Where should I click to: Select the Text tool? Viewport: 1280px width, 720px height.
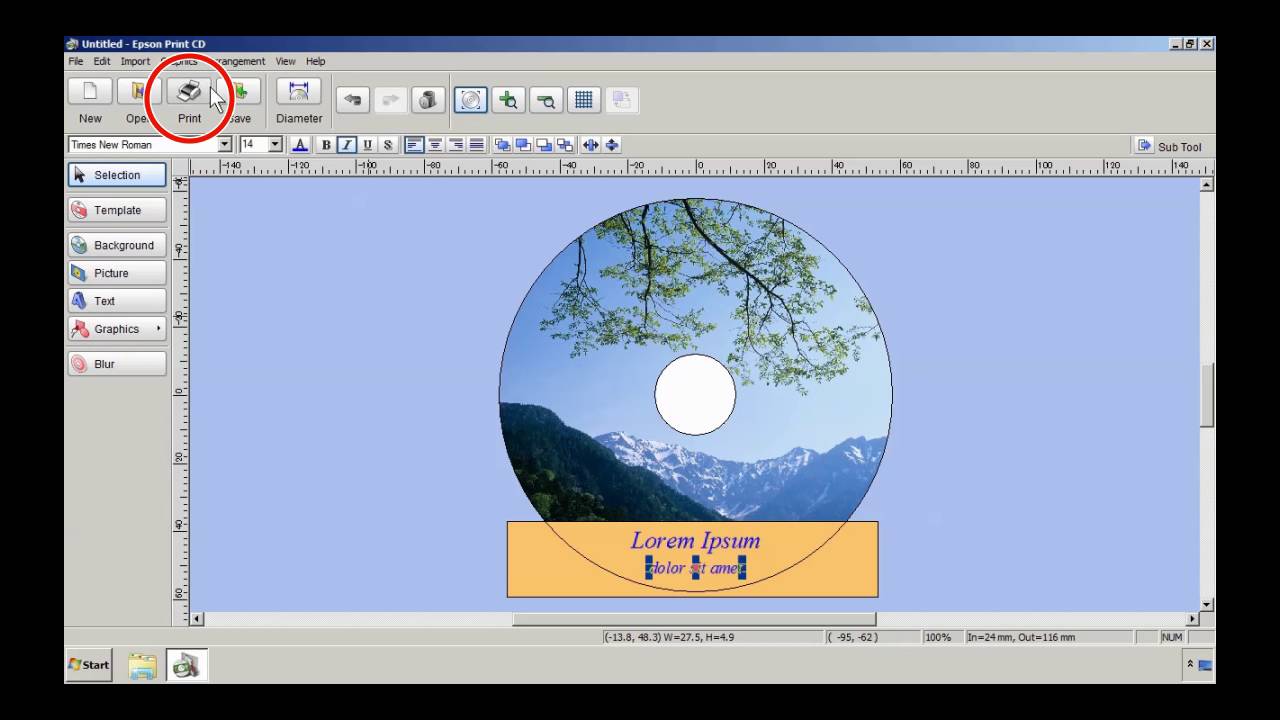click(117, 301)
